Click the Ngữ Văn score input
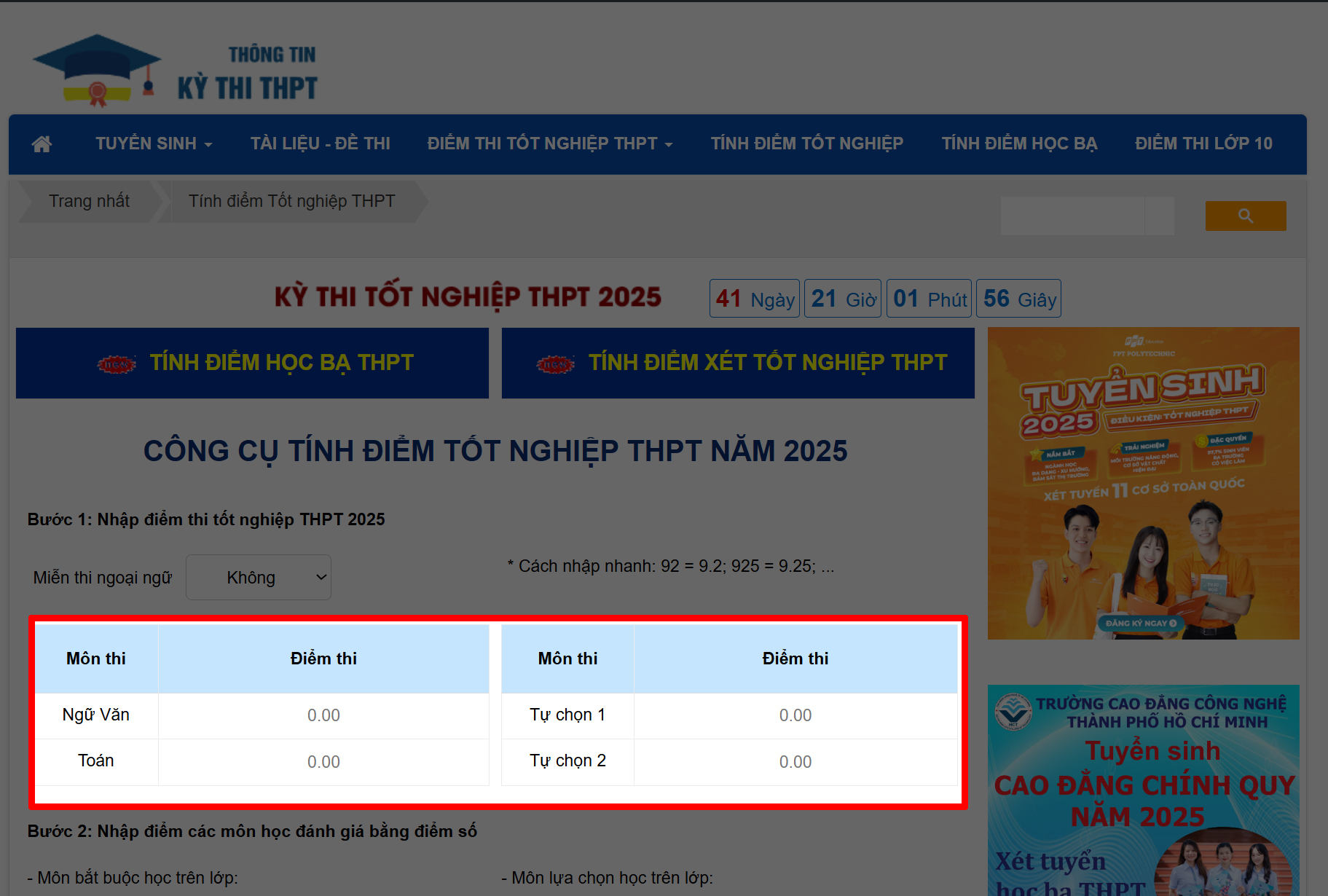This screenshot has width=1328, height=896. (323, 715)
